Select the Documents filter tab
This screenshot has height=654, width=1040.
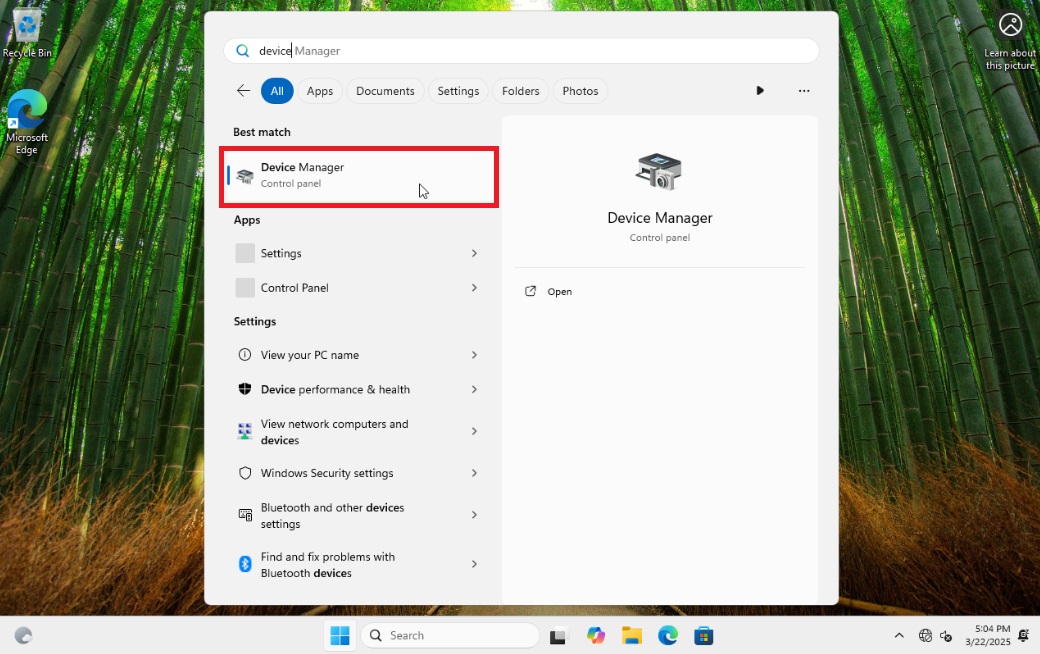pos(385,91)
